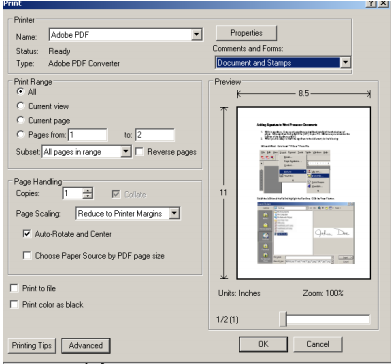Enable the Reverse pages checkbox
Screen dimensions: 391x364
[140, 152]
